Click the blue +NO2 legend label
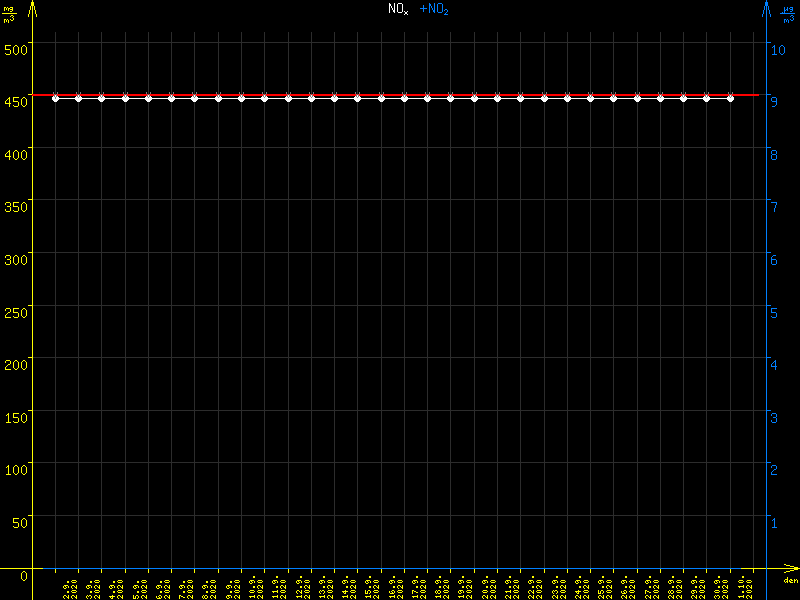 (433, 9)
